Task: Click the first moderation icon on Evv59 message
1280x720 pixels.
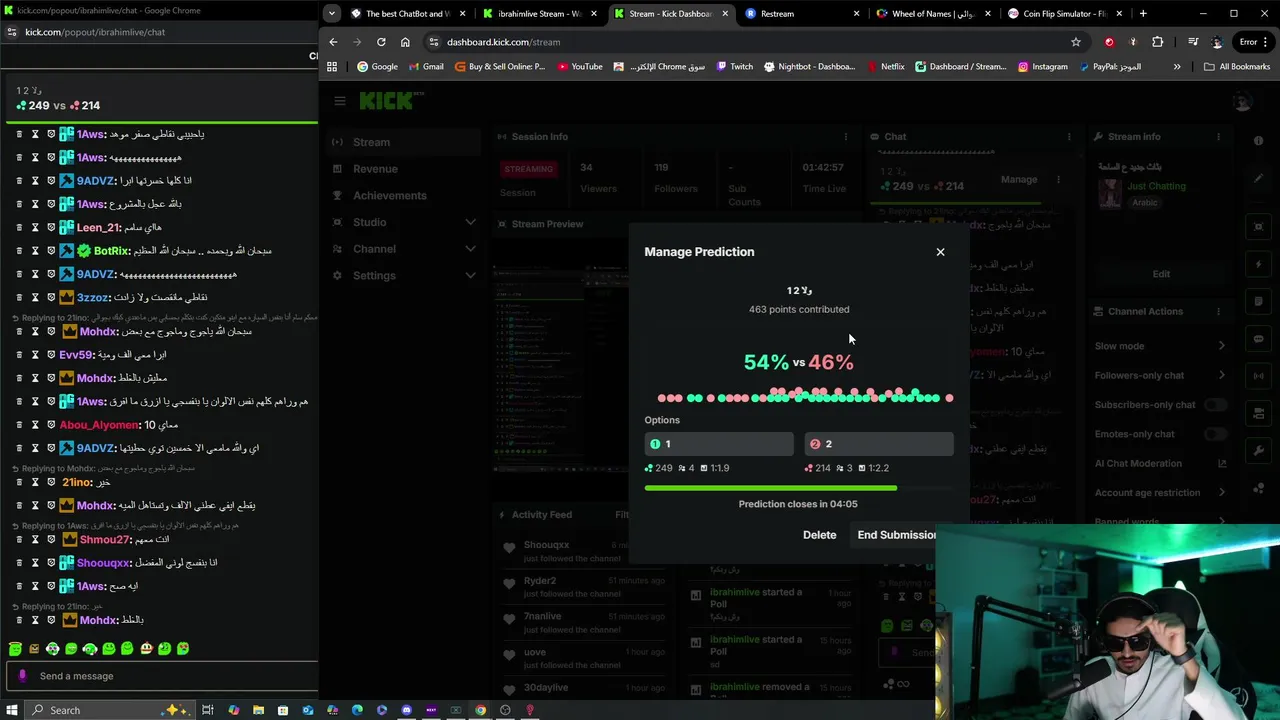Action: point(18,355)
